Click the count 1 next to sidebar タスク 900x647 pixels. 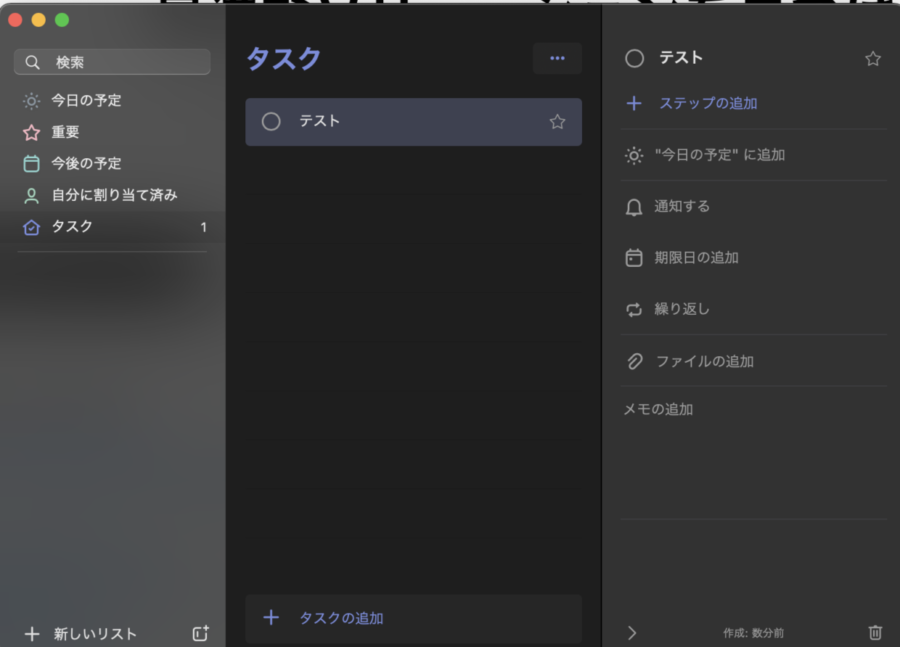pyautogui.click(x=203, y=227)
